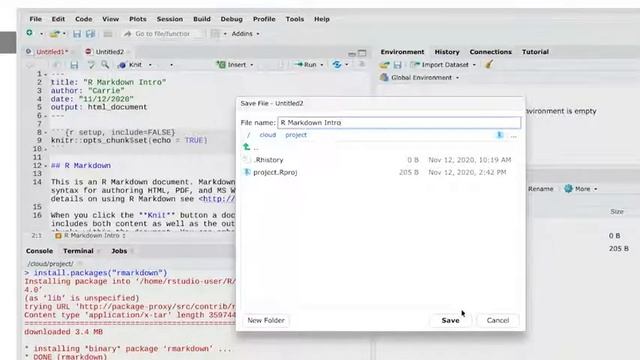This screenshot has width=640, height=360.
Task: Switch to the Console tab
Action: point(39,251)
